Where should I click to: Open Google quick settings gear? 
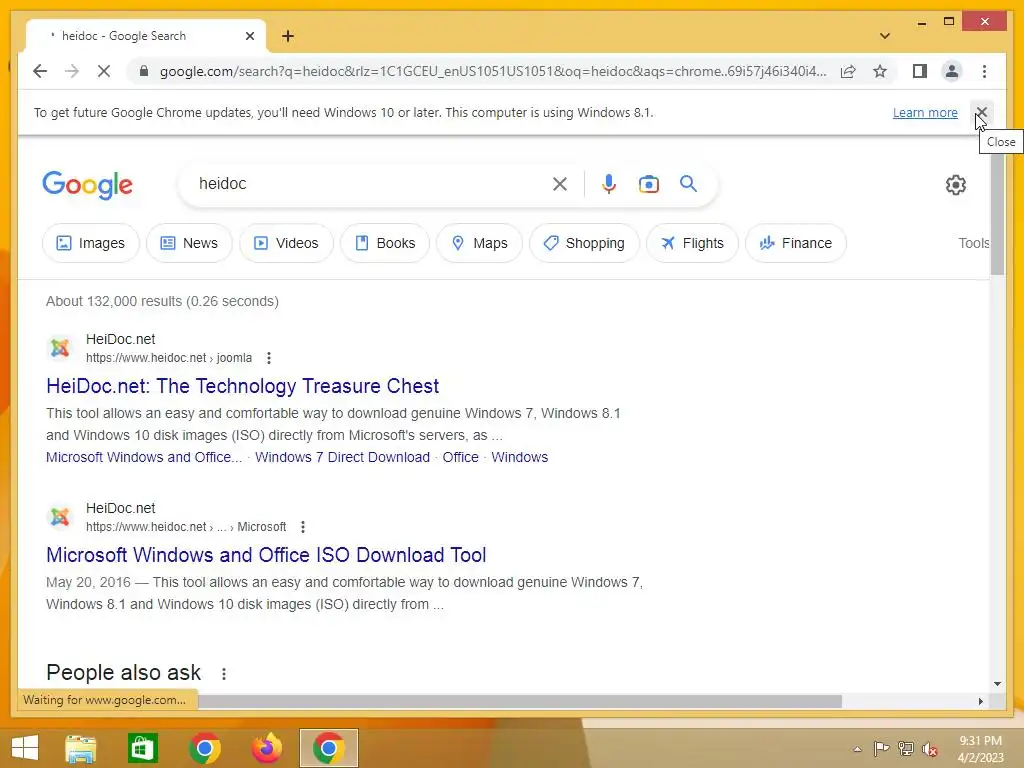click(x=955, y=185)
